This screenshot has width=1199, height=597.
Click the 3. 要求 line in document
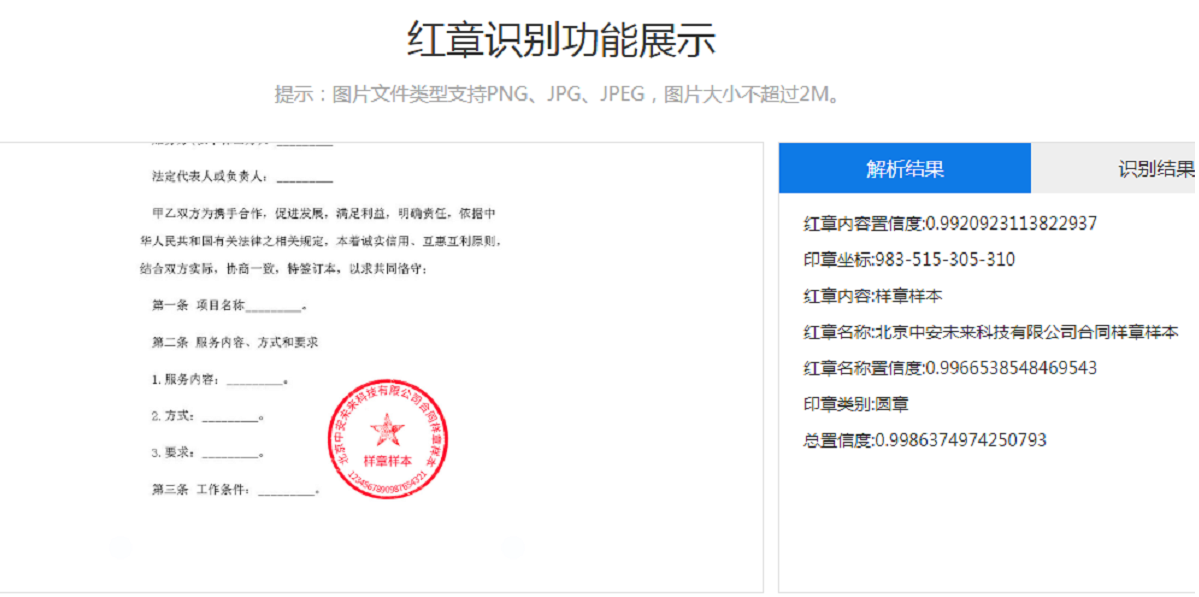207,453
